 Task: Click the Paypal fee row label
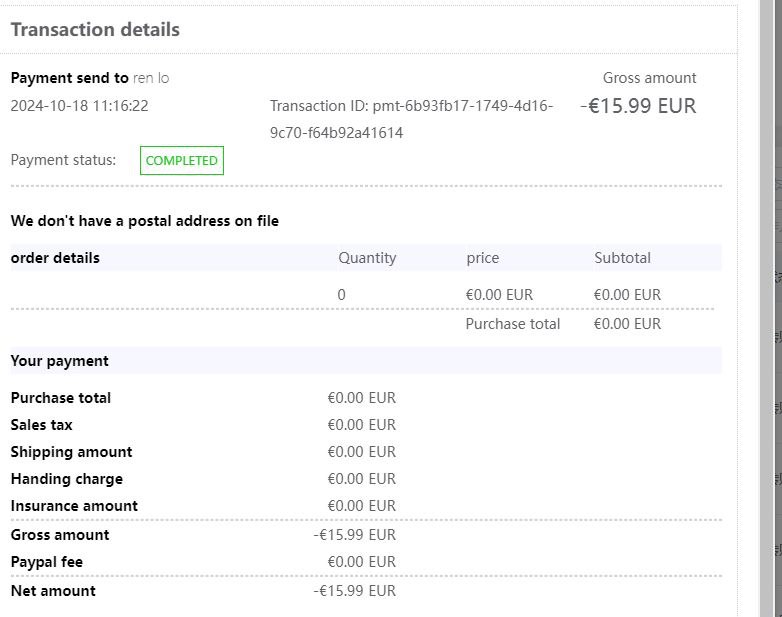coord(46,562)
